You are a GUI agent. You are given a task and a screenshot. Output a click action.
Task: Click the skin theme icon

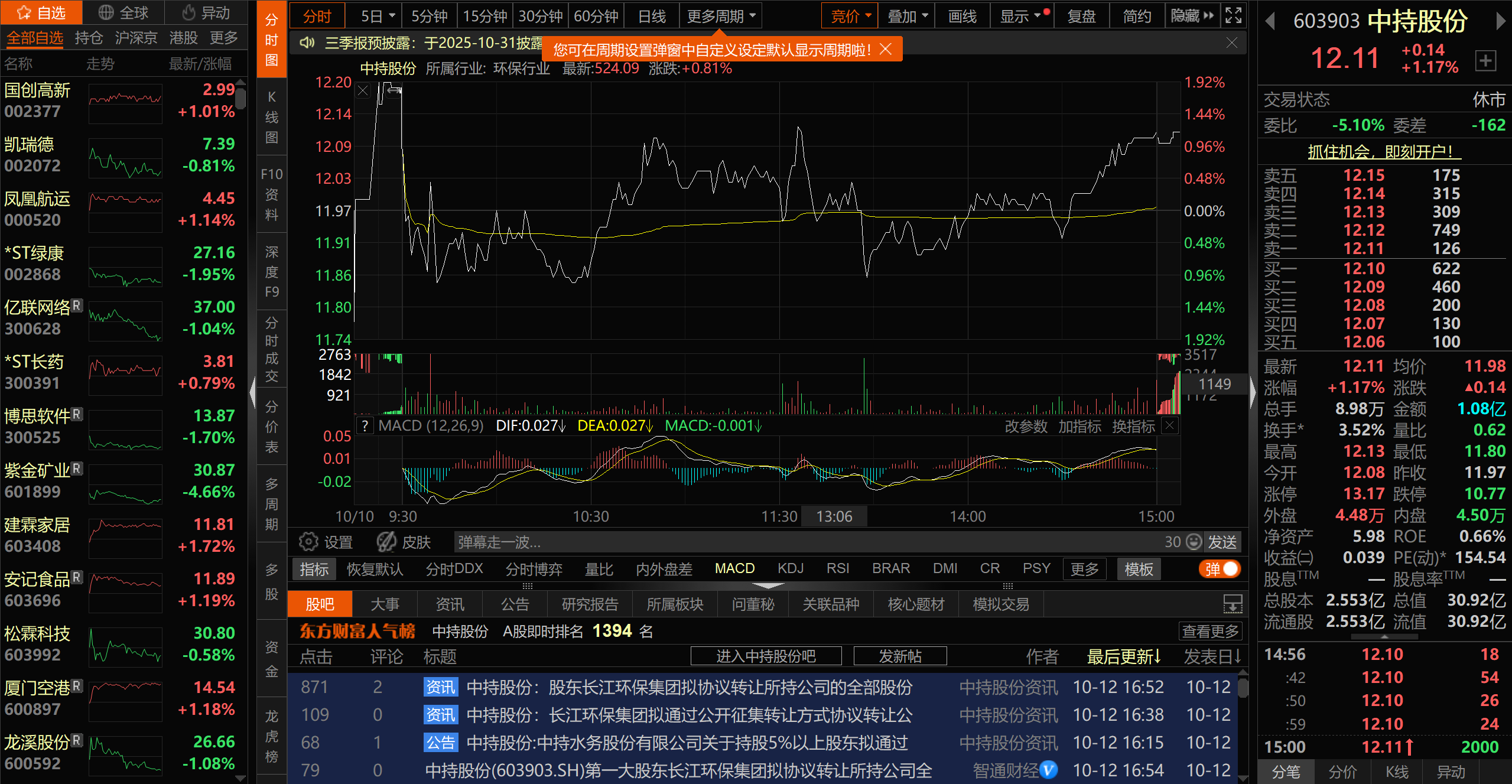pyautogui.click(x=387, y=542)
